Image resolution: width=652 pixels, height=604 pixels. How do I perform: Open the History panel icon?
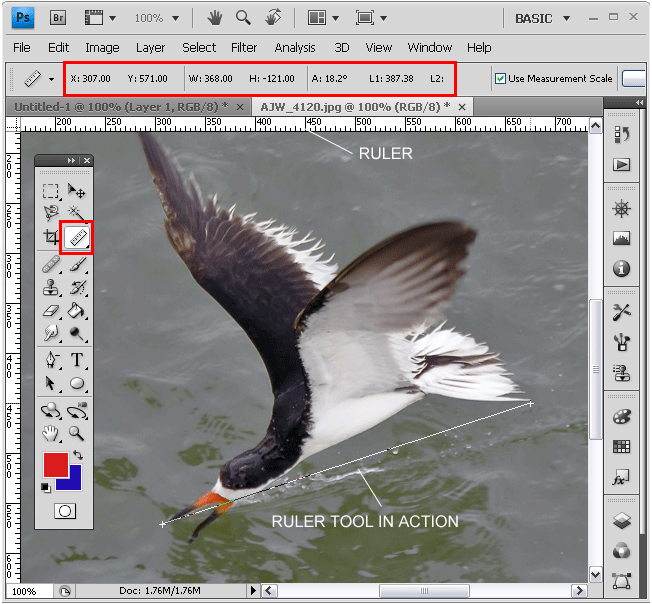pos(621,135)
